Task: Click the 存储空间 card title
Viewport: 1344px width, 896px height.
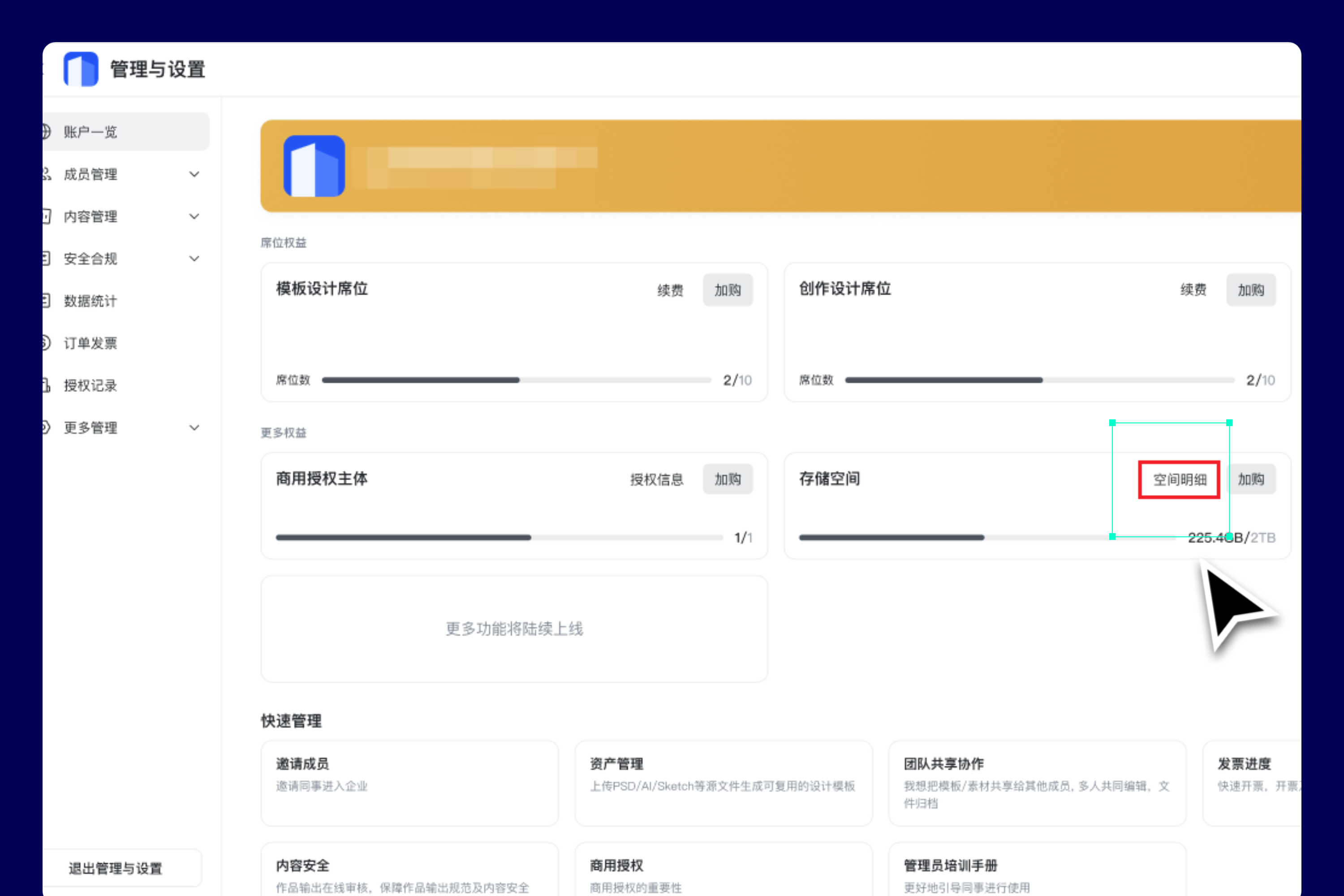Action: [x=829, y=479]
